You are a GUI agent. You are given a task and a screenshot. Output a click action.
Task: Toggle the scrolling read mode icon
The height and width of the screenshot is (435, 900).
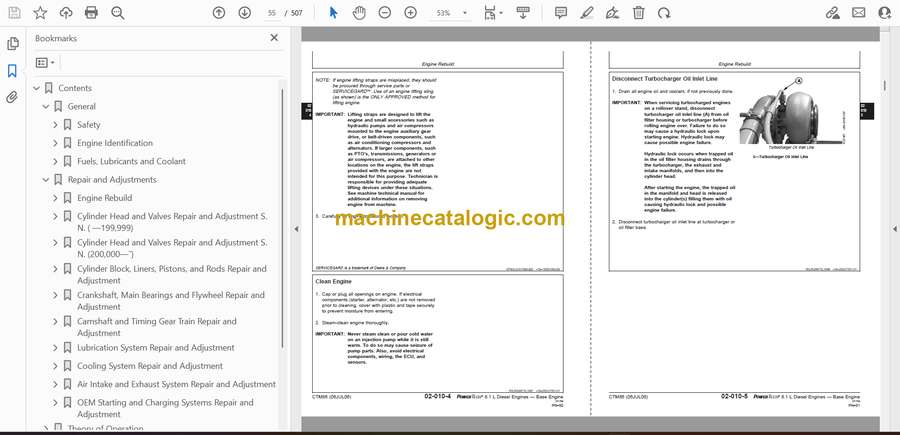point(523,13)
